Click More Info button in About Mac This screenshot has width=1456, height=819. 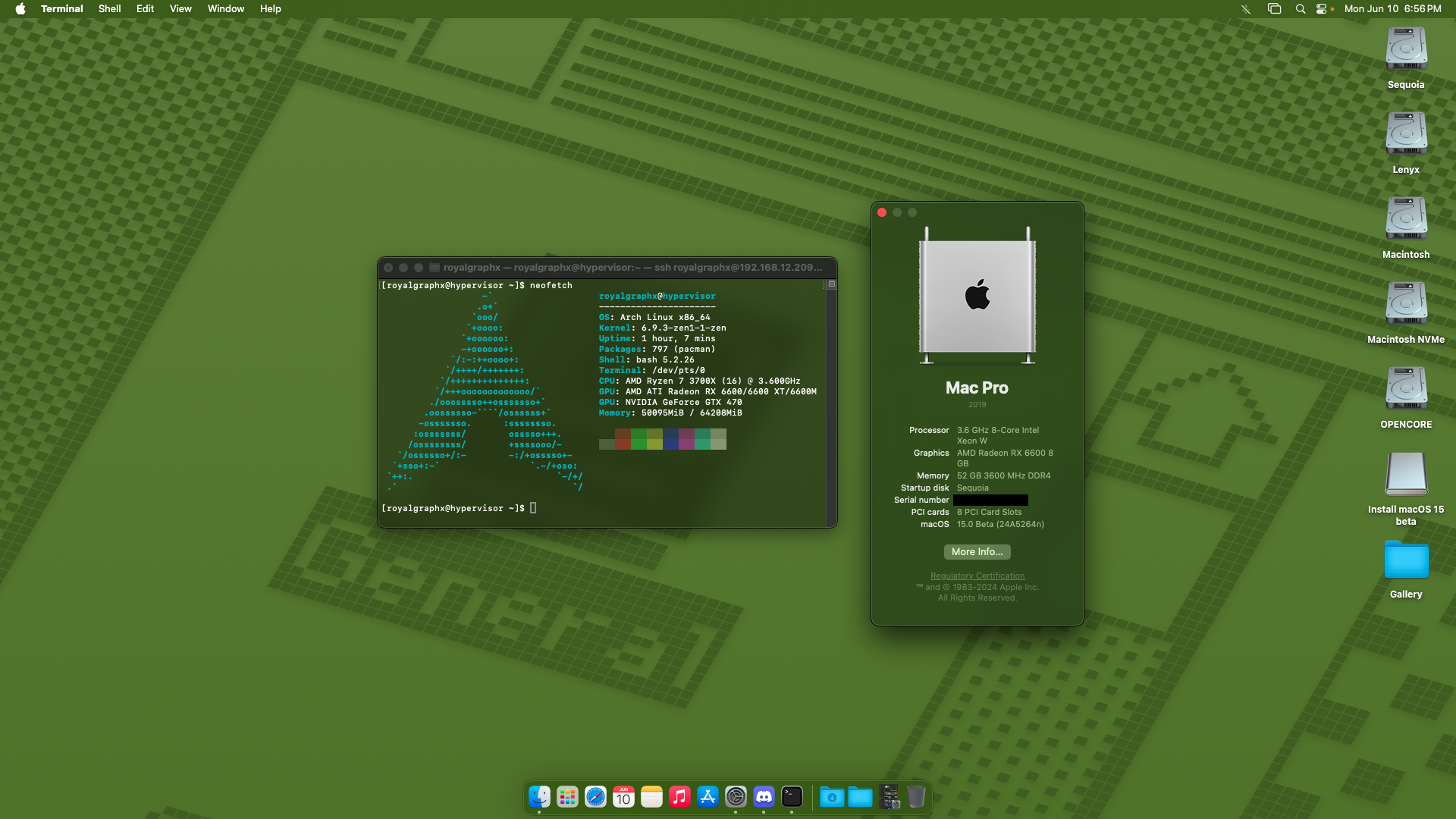coord(977,551)
